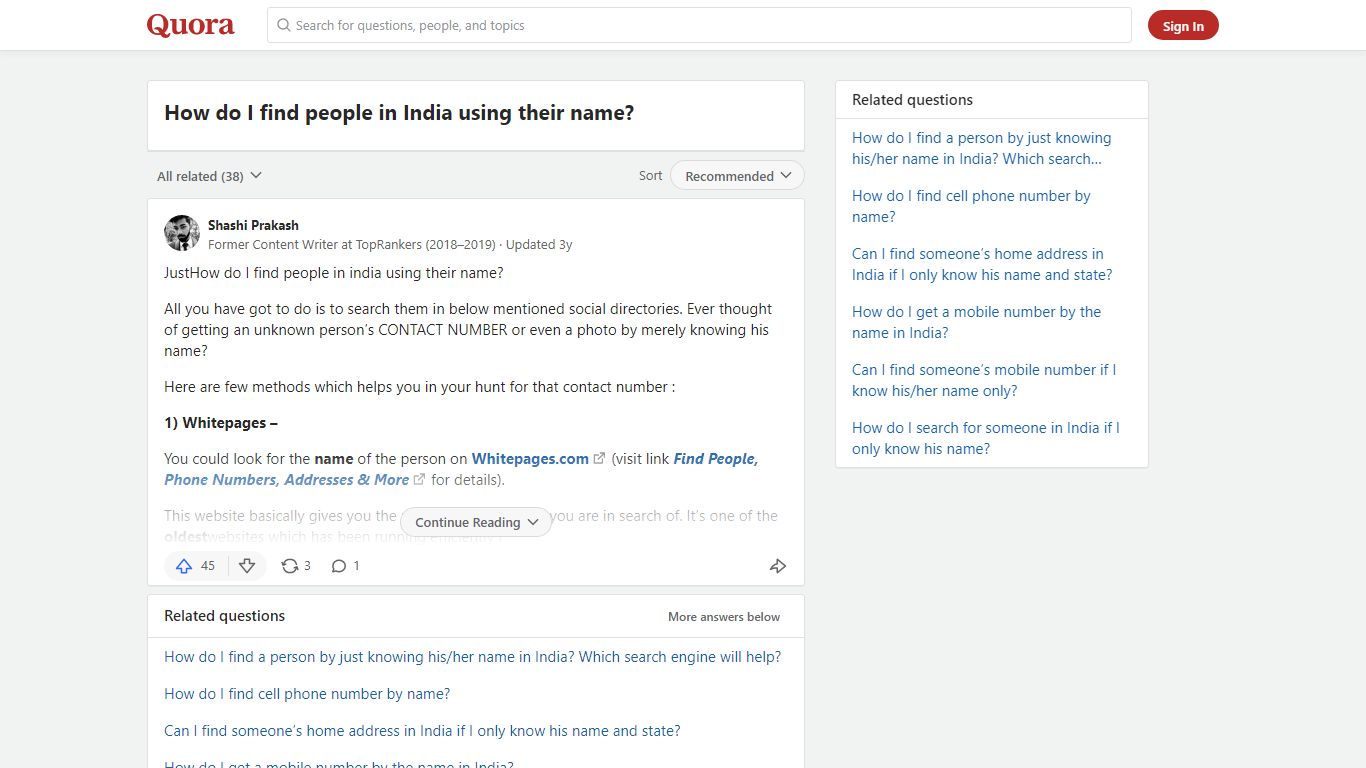The height and width of the screenshot is (768, 1366).
Task: Click the search magnifier icon
Action: pos(284,25)
